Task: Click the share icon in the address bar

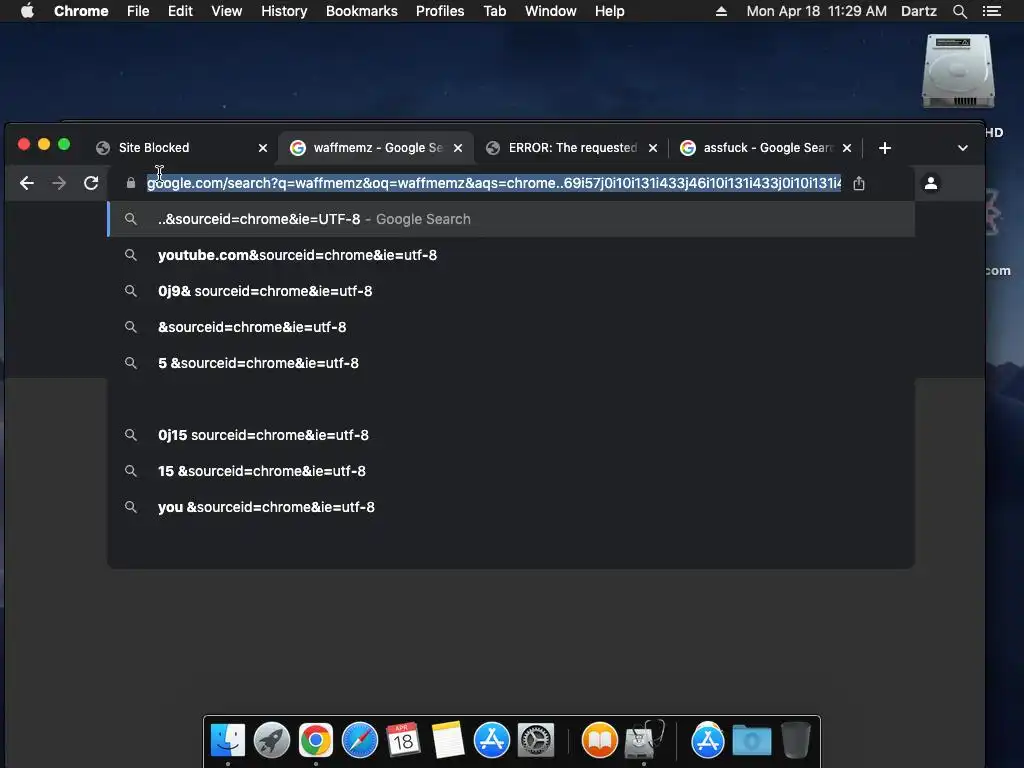Action: click(x=859, y=184)
